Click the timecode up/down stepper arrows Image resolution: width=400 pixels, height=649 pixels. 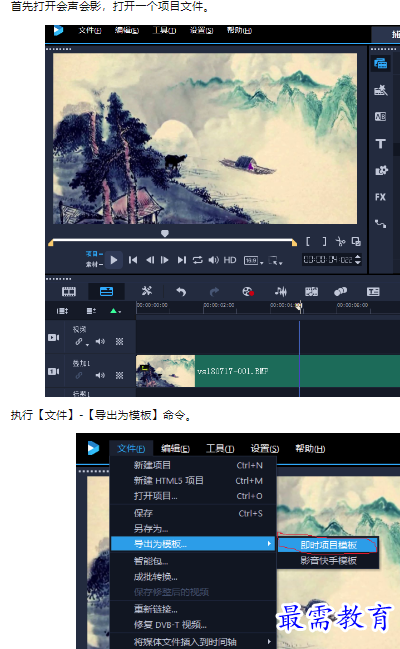[x=357, y=260]
